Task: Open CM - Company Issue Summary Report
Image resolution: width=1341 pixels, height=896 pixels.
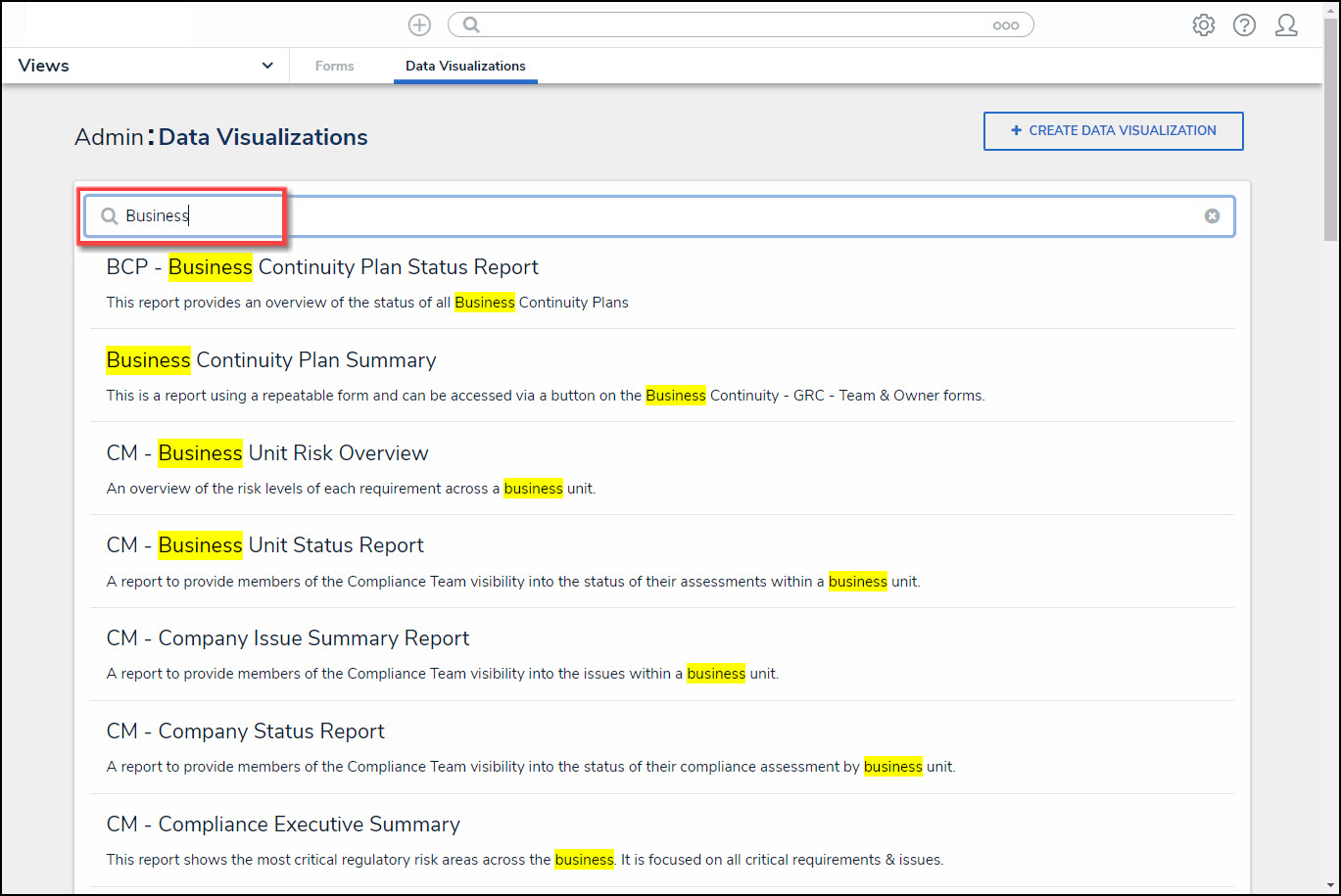Action: click(288, 638)
